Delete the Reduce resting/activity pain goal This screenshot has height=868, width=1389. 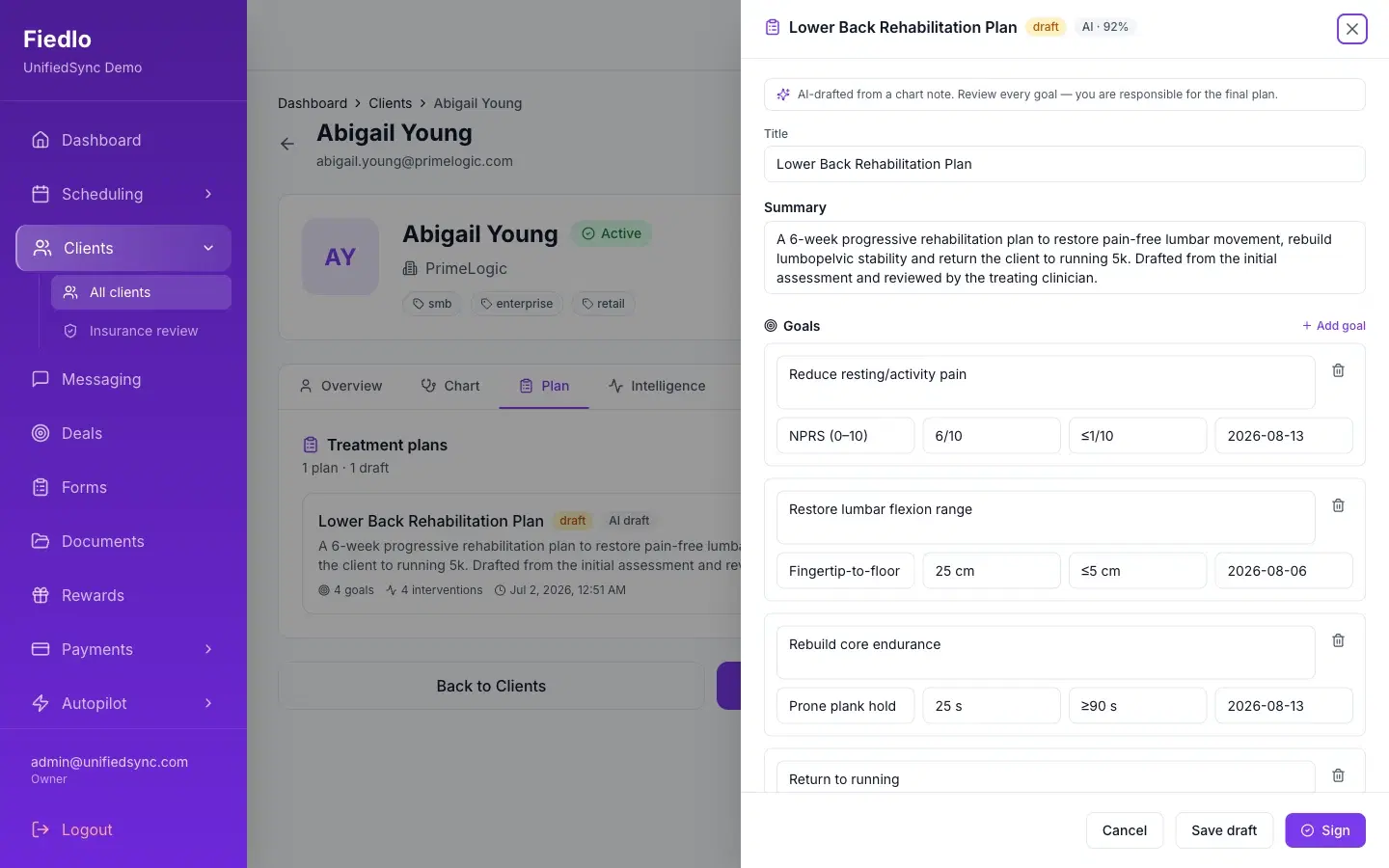pyautogui.click(x=1338, y=370)
